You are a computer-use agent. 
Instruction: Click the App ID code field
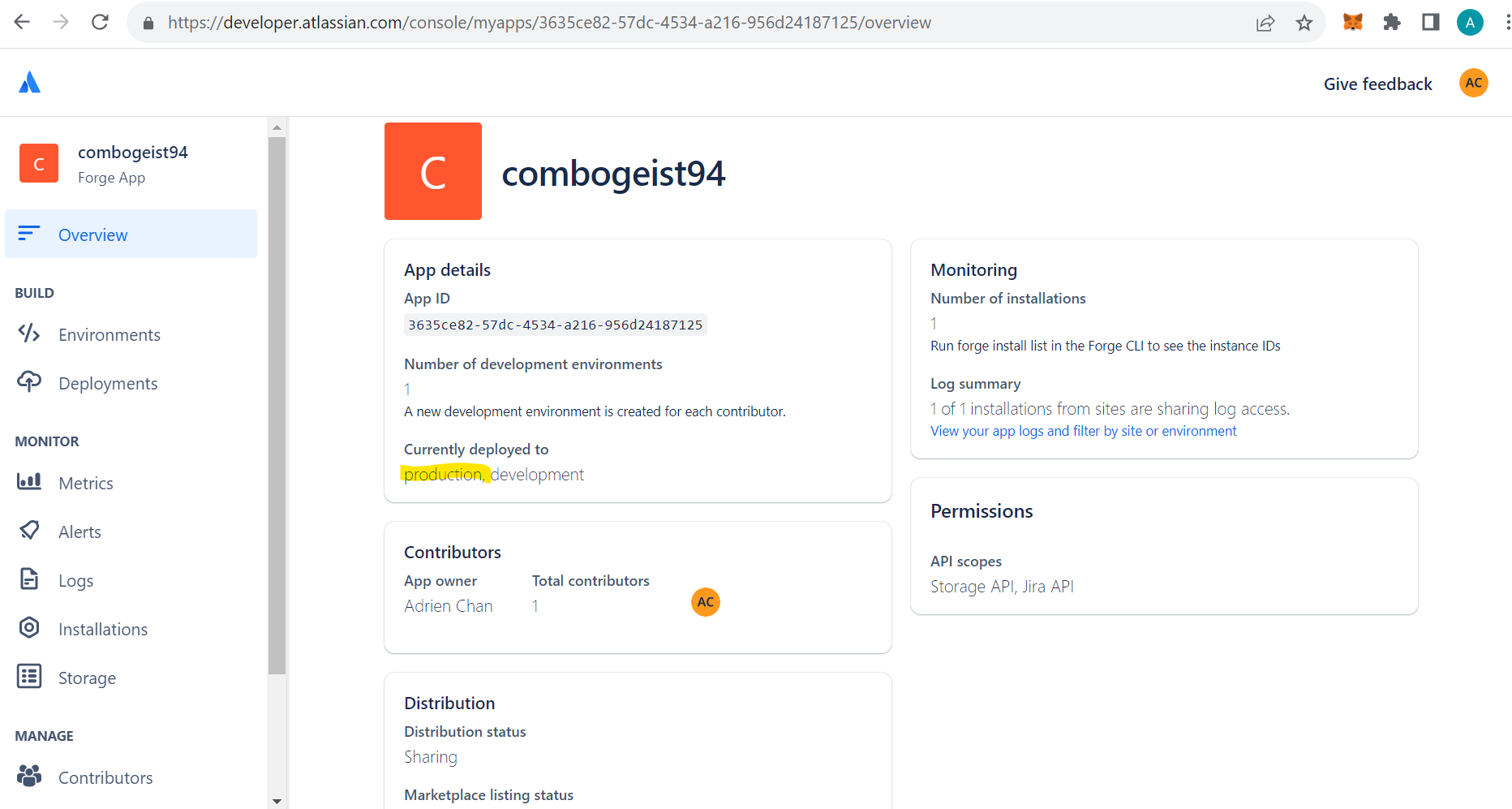tap(556, 325)
